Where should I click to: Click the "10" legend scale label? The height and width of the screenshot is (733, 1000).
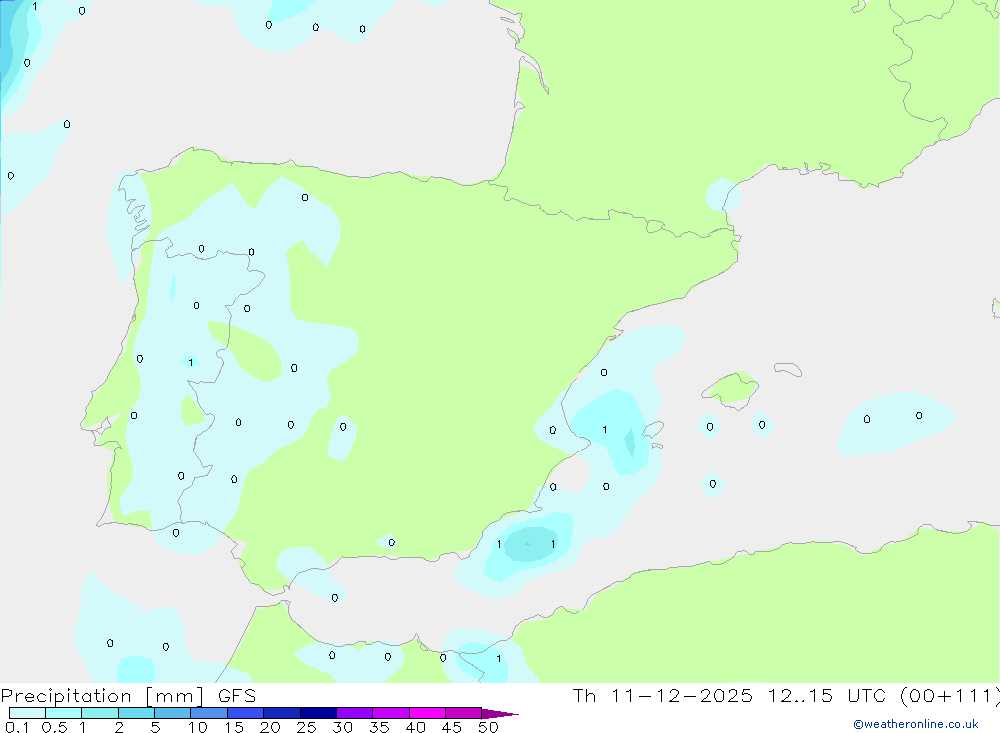click(198, 727)
